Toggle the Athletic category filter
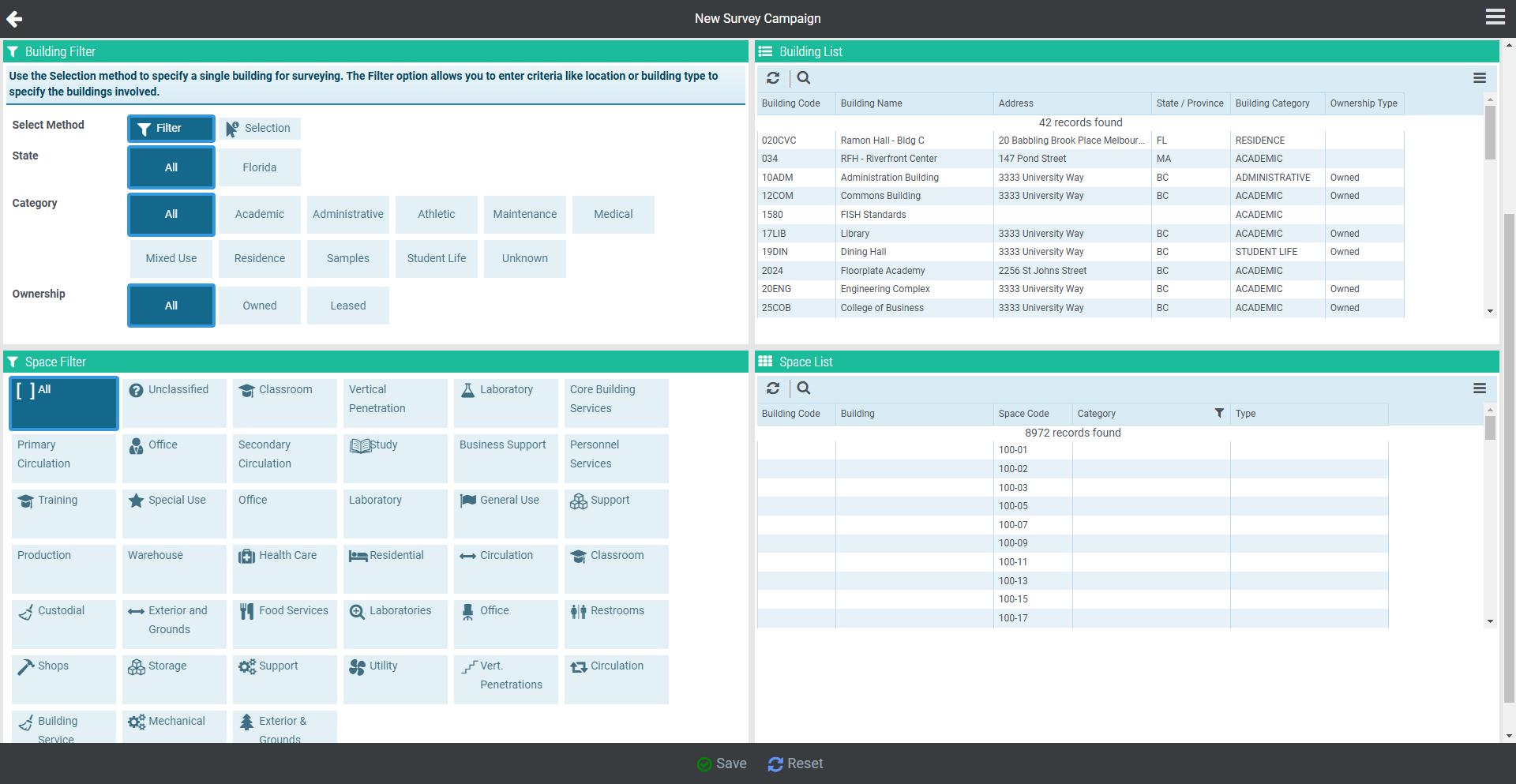Image resolution: width=1516 pixels, height=784 pixels. pyautogui.click(x=437, y=214)
